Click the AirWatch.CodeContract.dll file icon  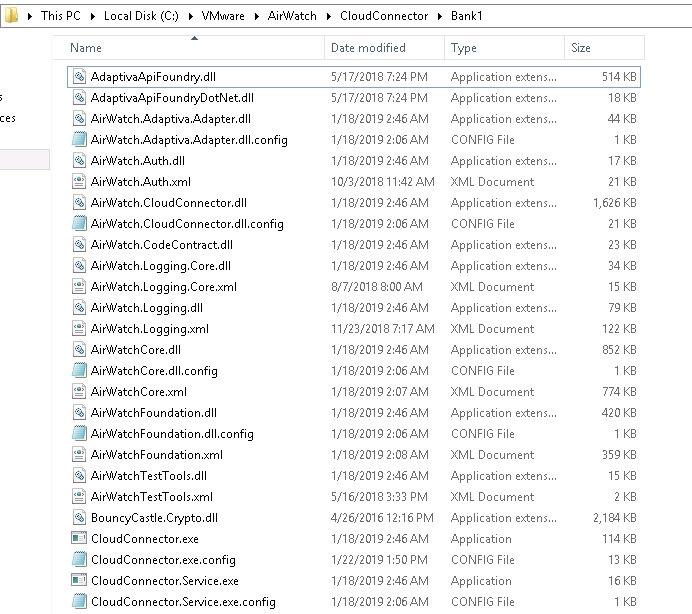pos(79,245)
